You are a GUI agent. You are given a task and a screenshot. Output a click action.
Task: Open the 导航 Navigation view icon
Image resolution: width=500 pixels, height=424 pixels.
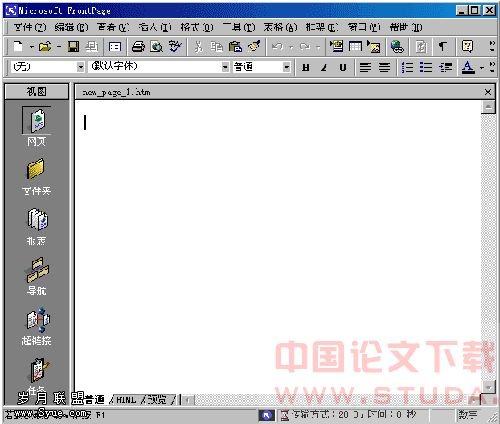pyautogui.click(x=36, y=276)
